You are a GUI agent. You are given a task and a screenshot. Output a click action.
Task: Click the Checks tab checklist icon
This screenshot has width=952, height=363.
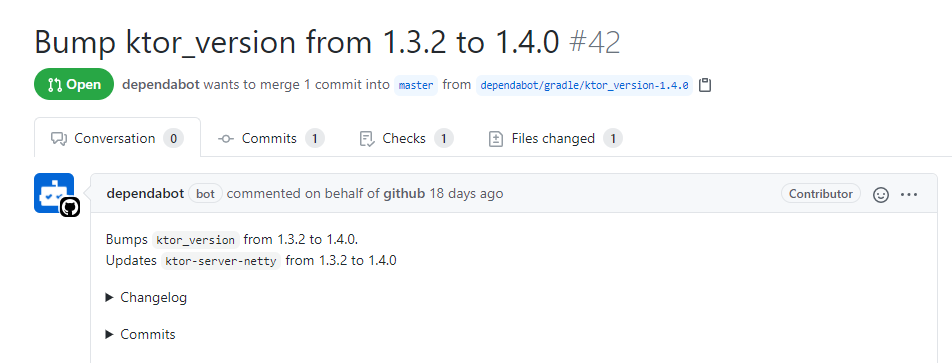(x=367, y=139)
